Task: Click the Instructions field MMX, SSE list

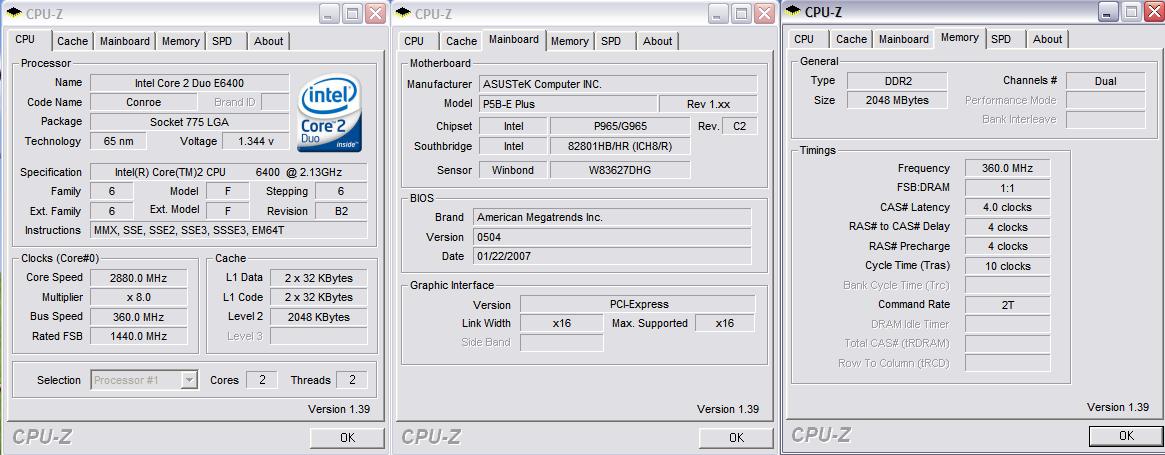Action: 229,230
